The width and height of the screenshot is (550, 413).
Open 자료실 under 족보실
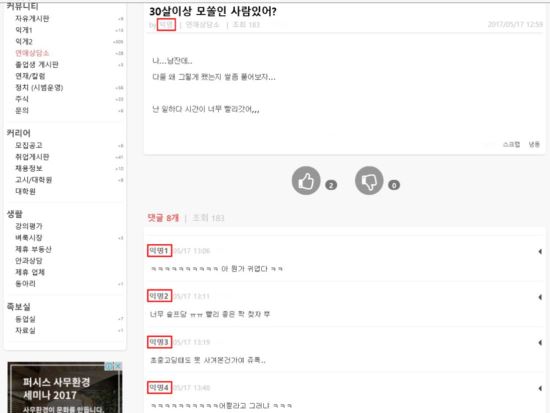(25, 330)
